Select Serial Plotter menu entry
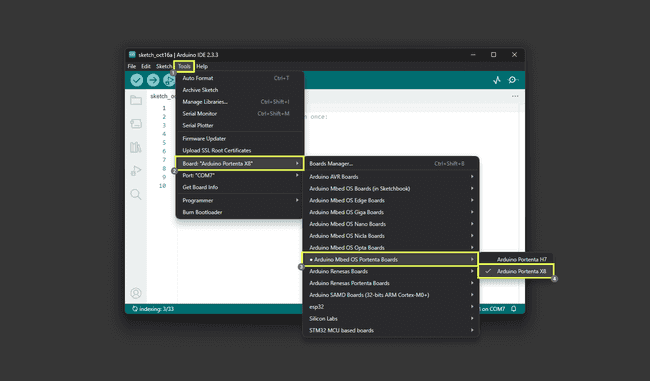The width and height of the screenshot is (650, 381). (240, 125)
